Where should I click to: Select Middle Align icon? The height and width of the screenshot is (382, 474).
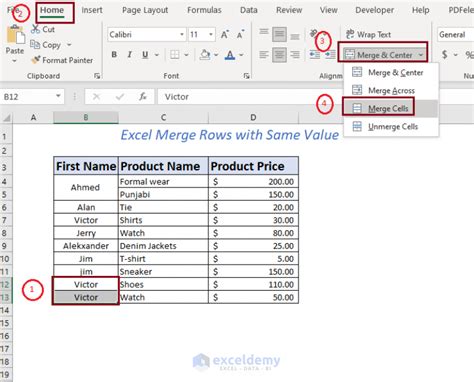tap(279, 34)
